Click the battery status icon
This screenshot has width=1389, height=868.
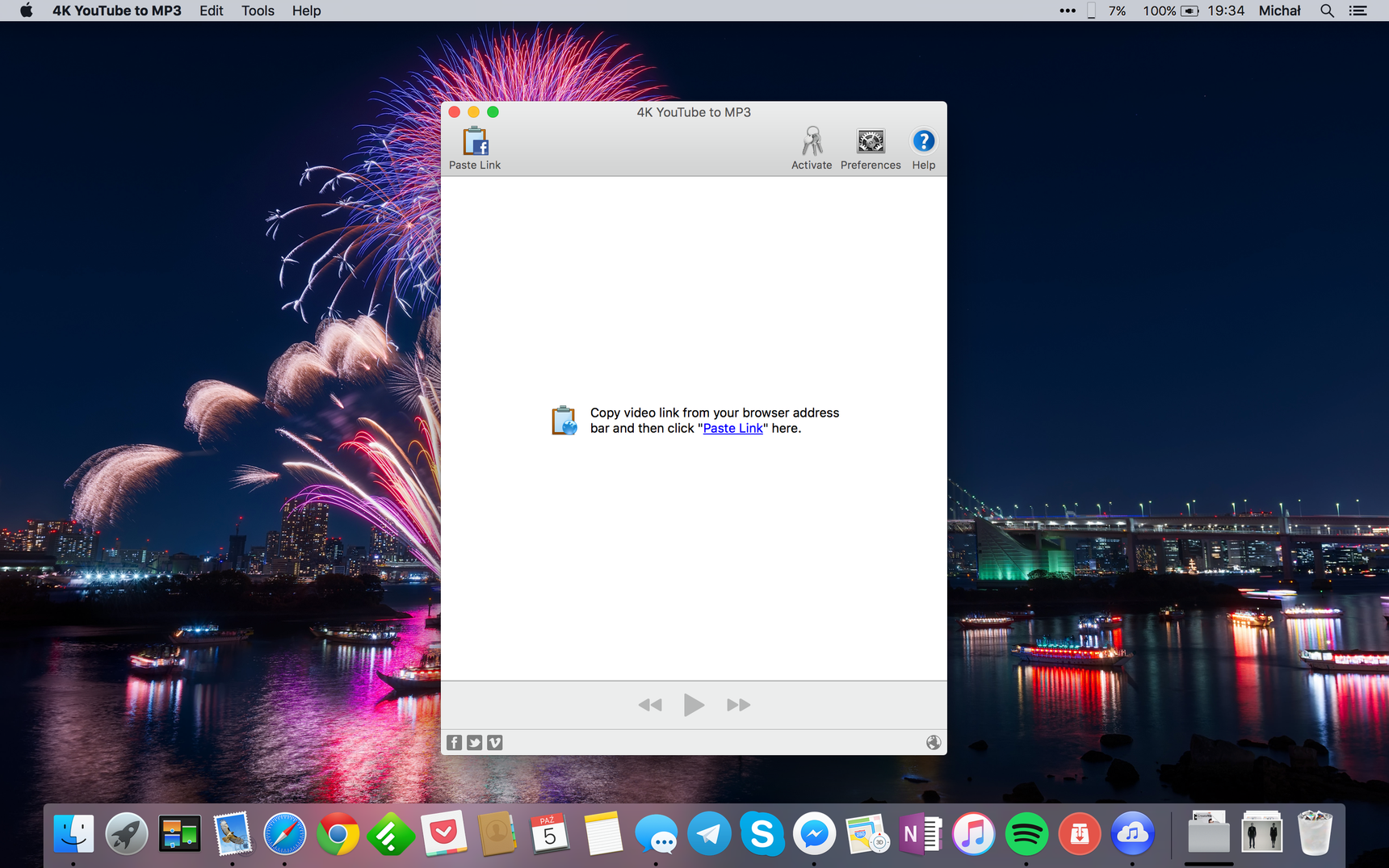(1190, 10)
